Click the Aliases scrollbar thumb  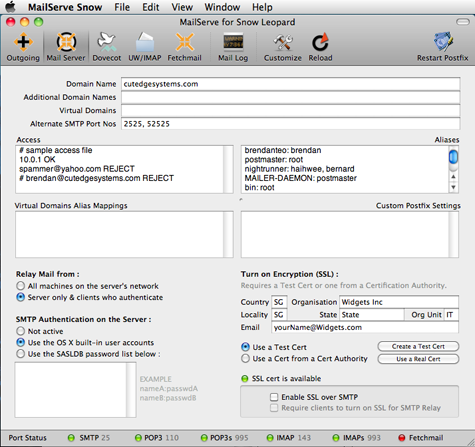[x=453, y=157]
